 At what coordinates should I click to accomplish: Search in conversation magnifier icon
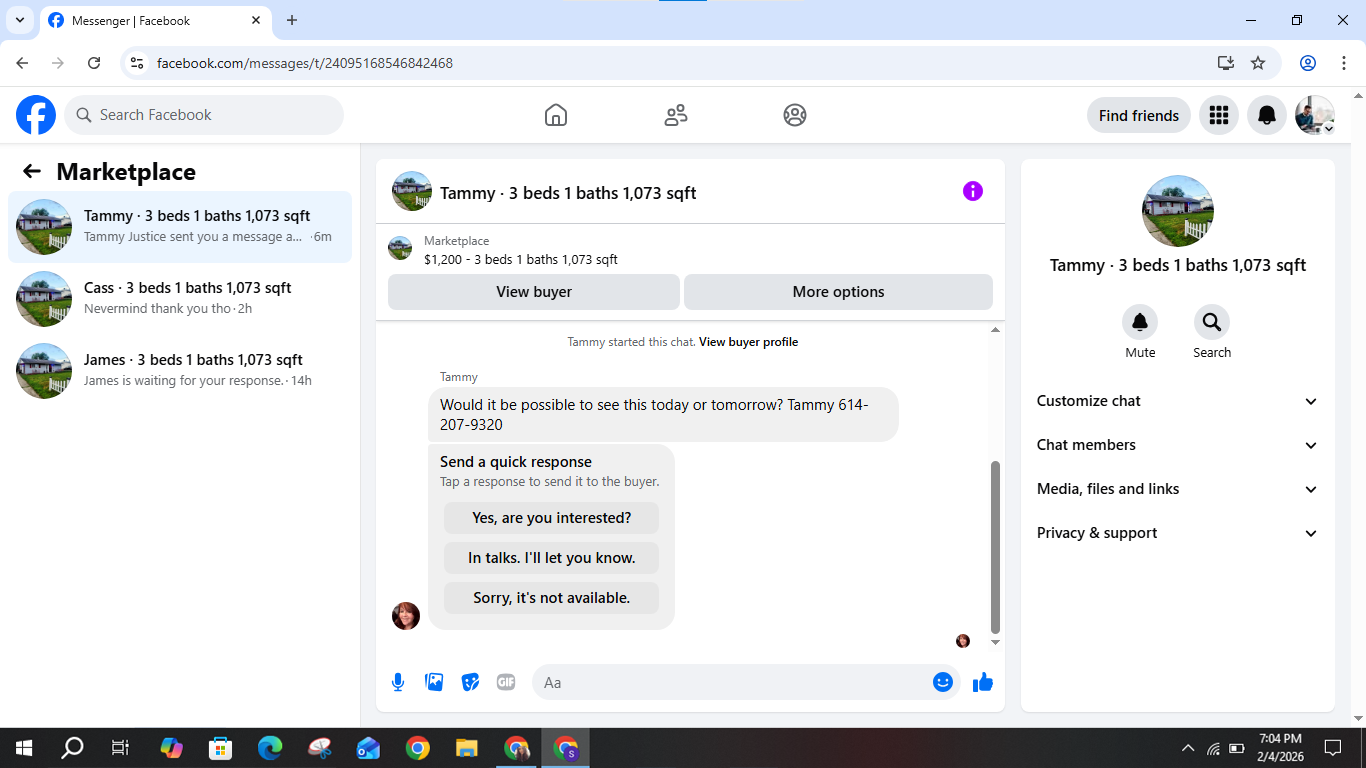pos(1212,322)
